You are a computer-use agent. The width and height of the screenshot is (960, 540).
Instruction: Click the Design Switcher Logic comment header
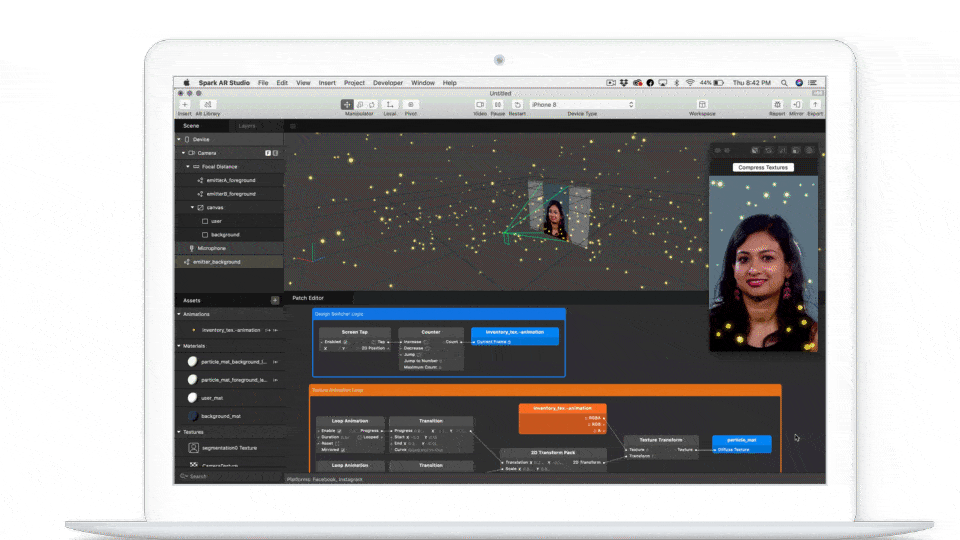coord(439,314)
